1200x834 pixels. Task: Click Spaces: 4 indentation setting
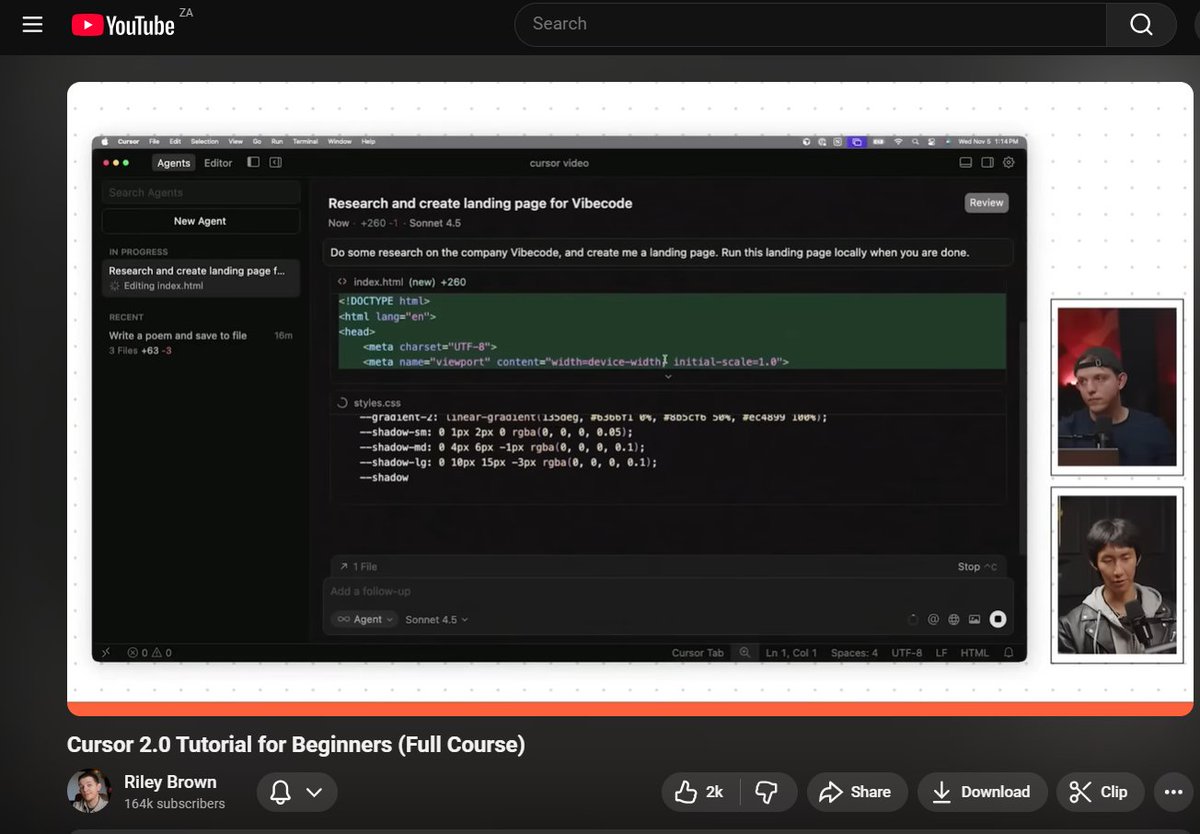pos(854,652)
